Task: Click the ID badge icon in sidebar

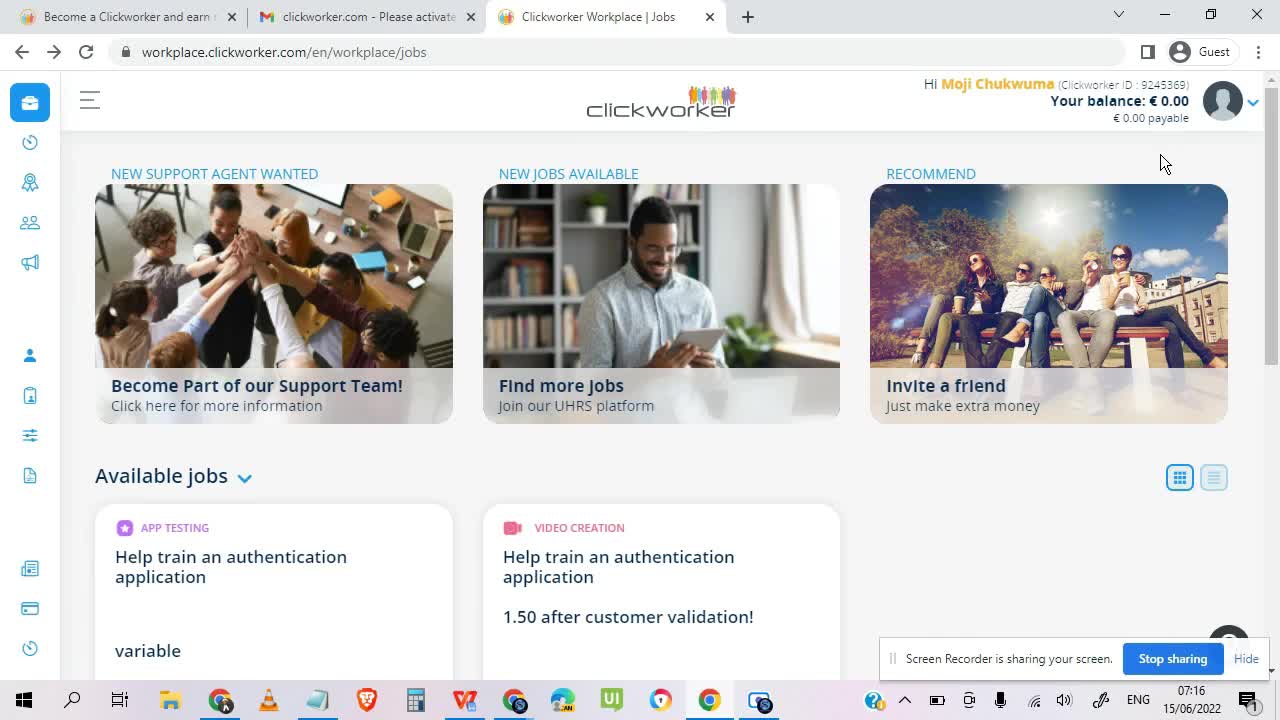Action: (30, 396)
